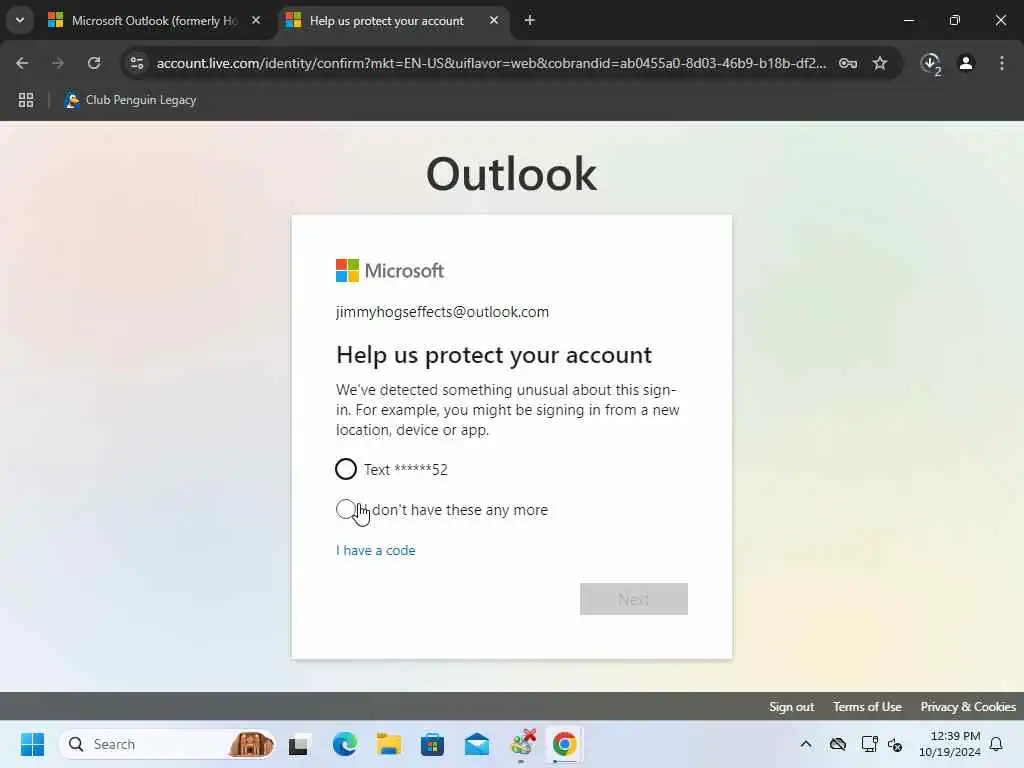Expand the tab search dropdown arrow
The height and width of the screenshot is (768, 1024).
(x=20, y=20)
